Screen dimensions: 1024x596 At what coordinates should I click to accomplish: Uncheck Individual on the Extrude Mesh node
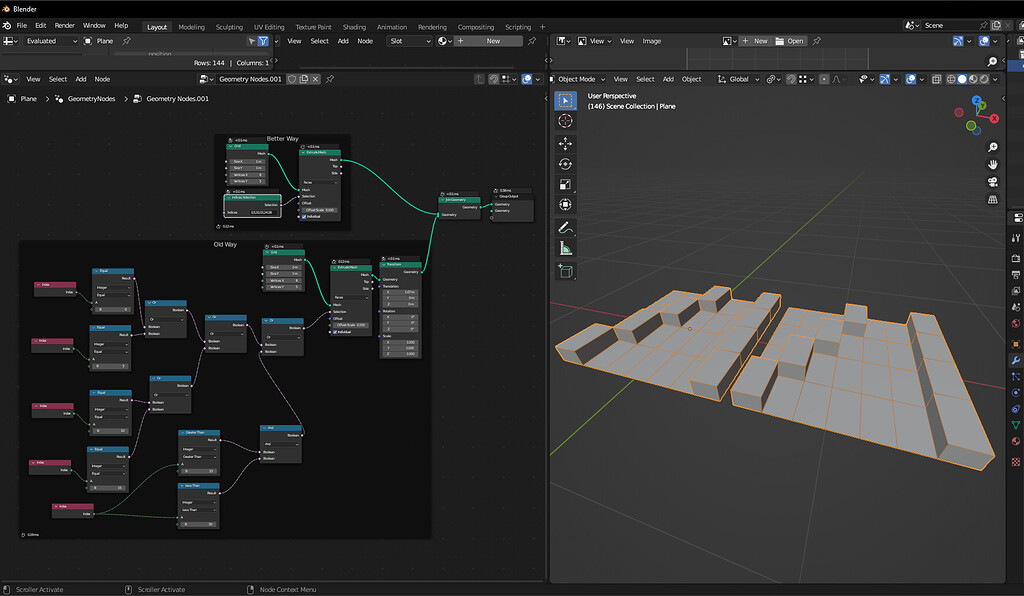[x=304, y=216]
